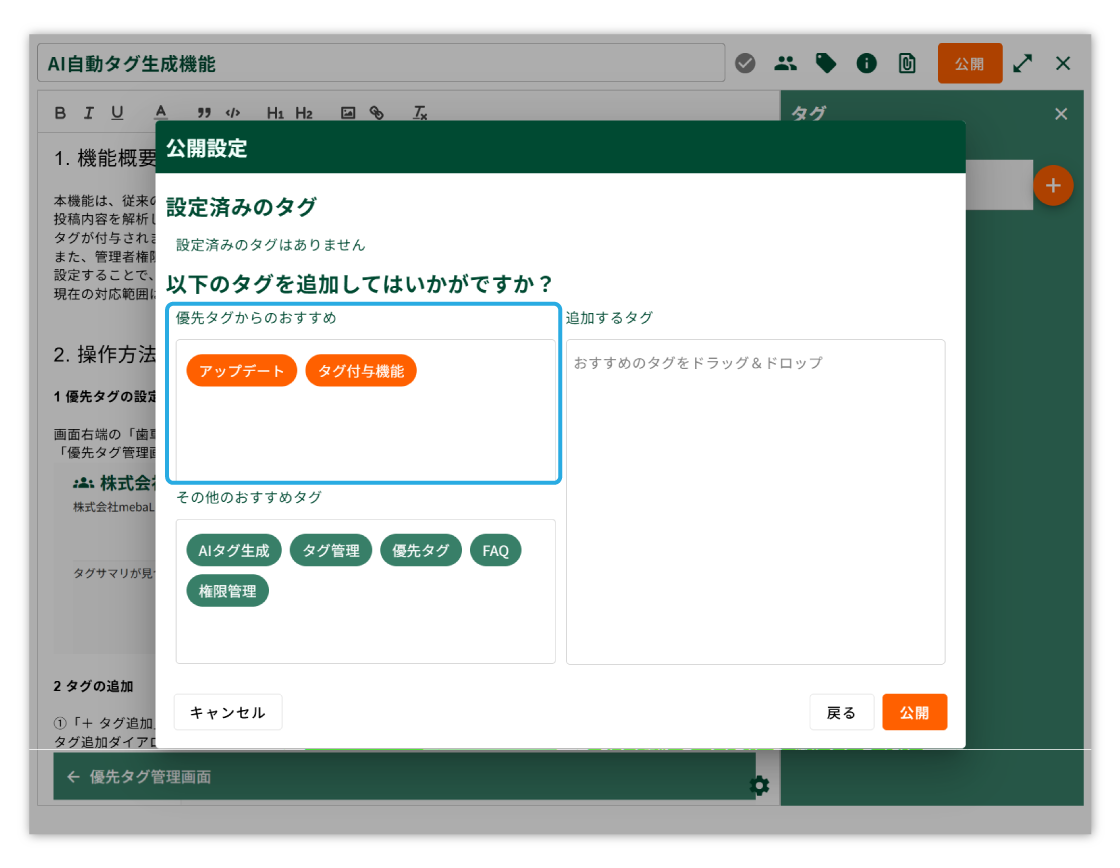This screenshot has height=868, width=1120.
Task: Toggle italic formatting in the editor
Action: [x=88, y=113]
